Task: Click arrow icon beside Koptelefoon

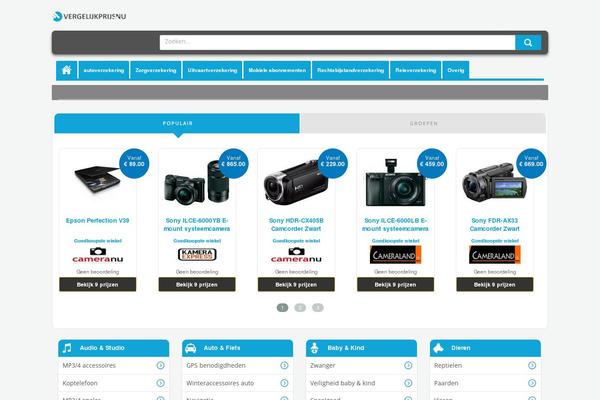Action: tap(160, 383)
